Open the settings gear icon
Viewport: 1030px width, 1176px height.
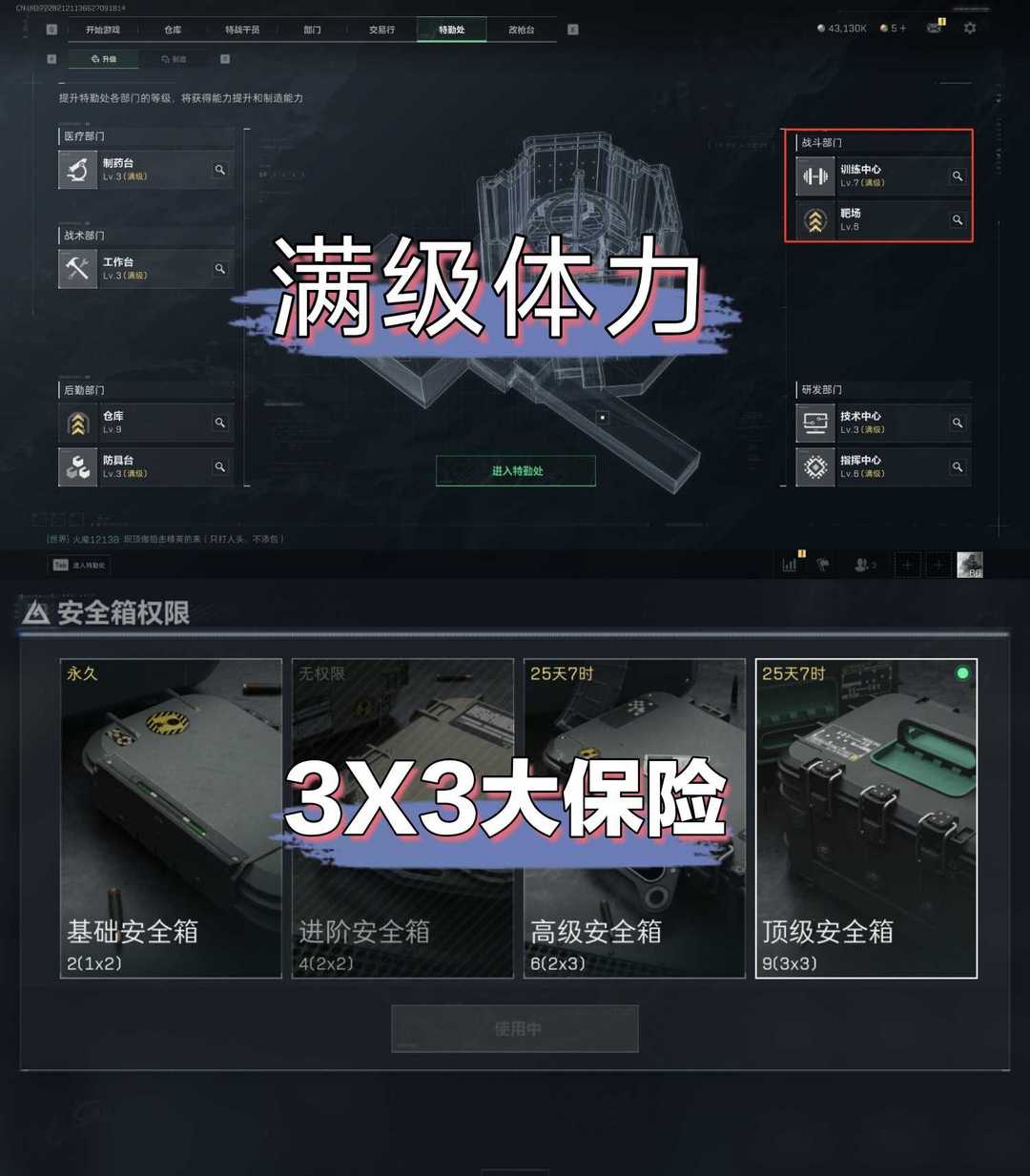pos(970,29)
